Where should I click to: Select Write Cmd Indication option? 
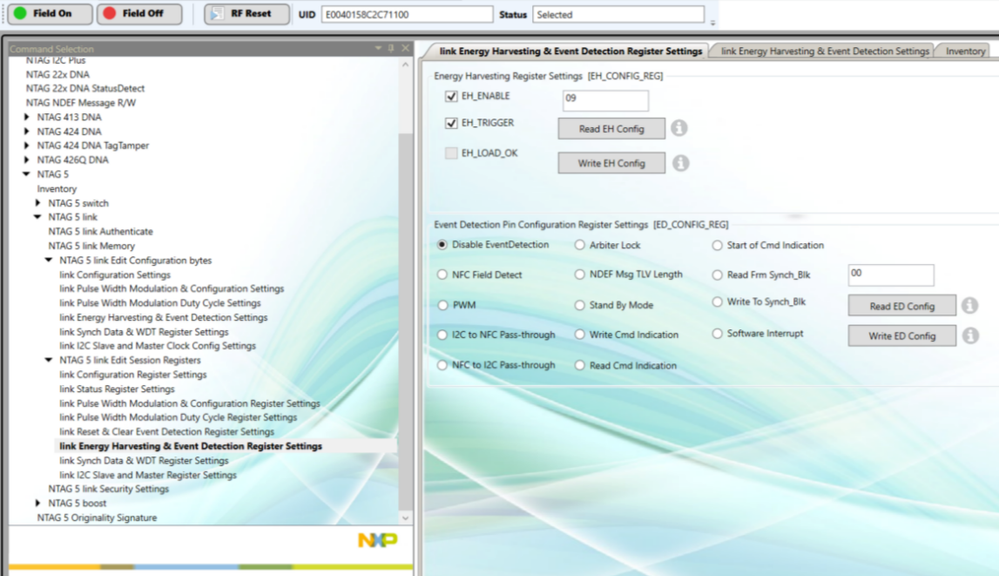580,335
